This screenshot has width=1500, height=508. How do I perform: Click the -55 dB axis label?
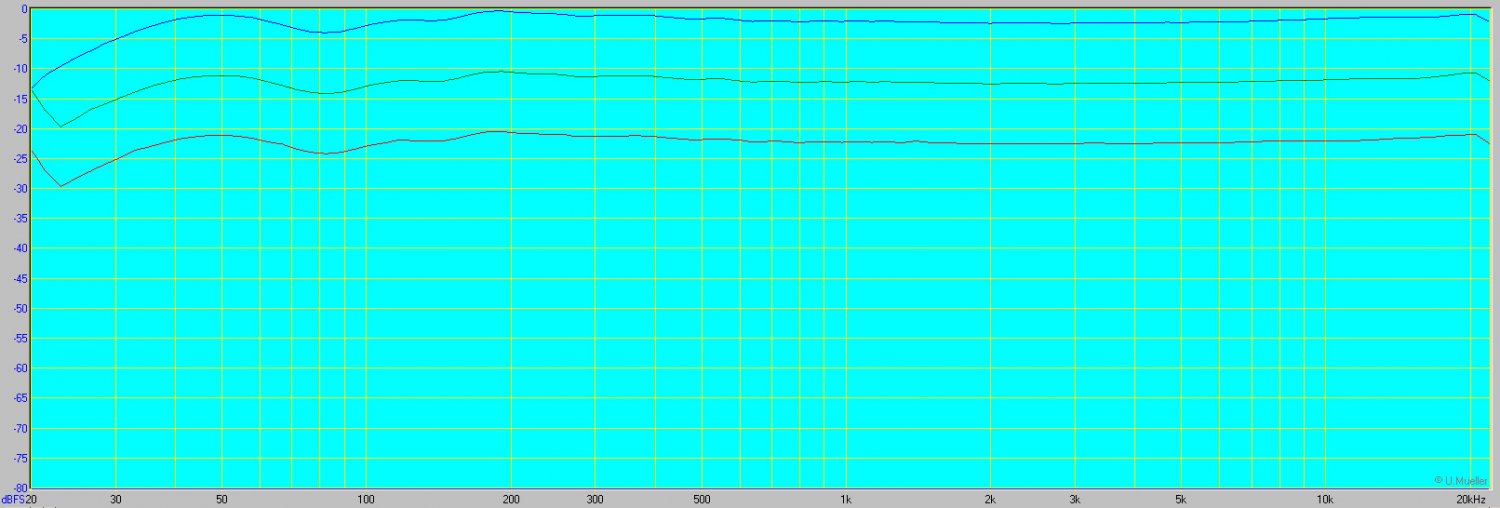click(x=18, y=339)
